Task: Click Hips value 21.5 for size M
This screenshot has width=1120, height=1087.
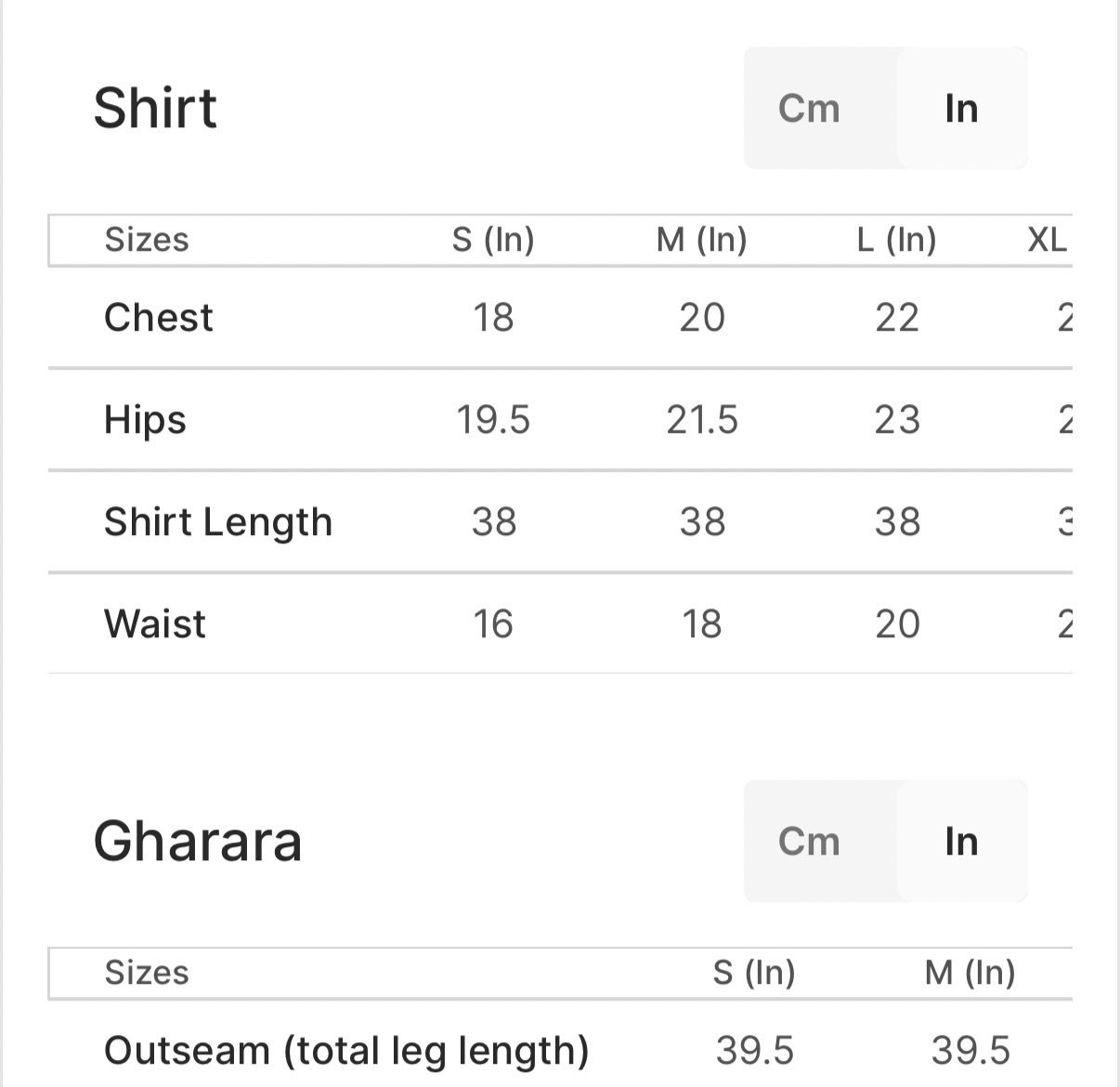Action: [x=701, y=420]
